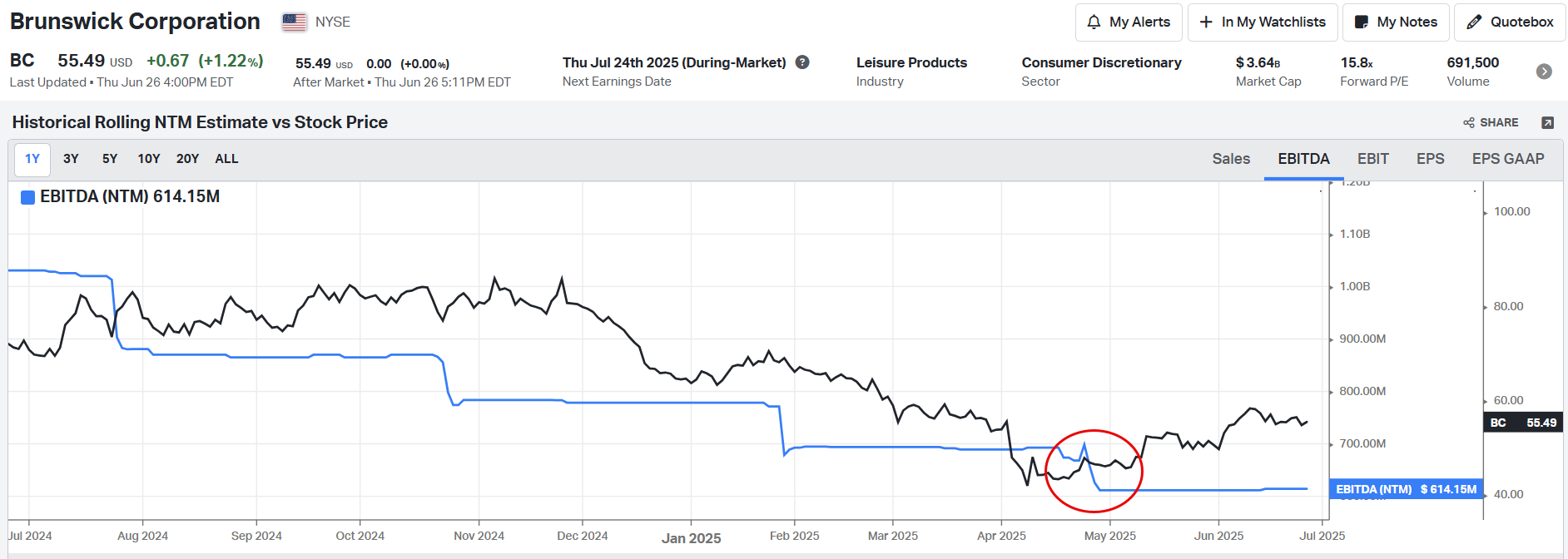Click the note icon in My Notes
1568x559 pixels.
(x=1362, y=22)
